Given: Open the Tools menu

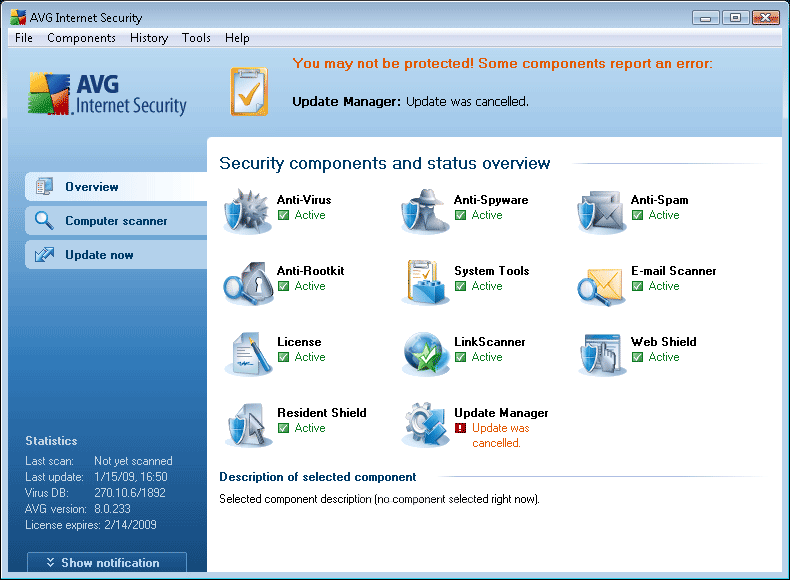Looking at the screenshot, I should click(x=196, y=38).
